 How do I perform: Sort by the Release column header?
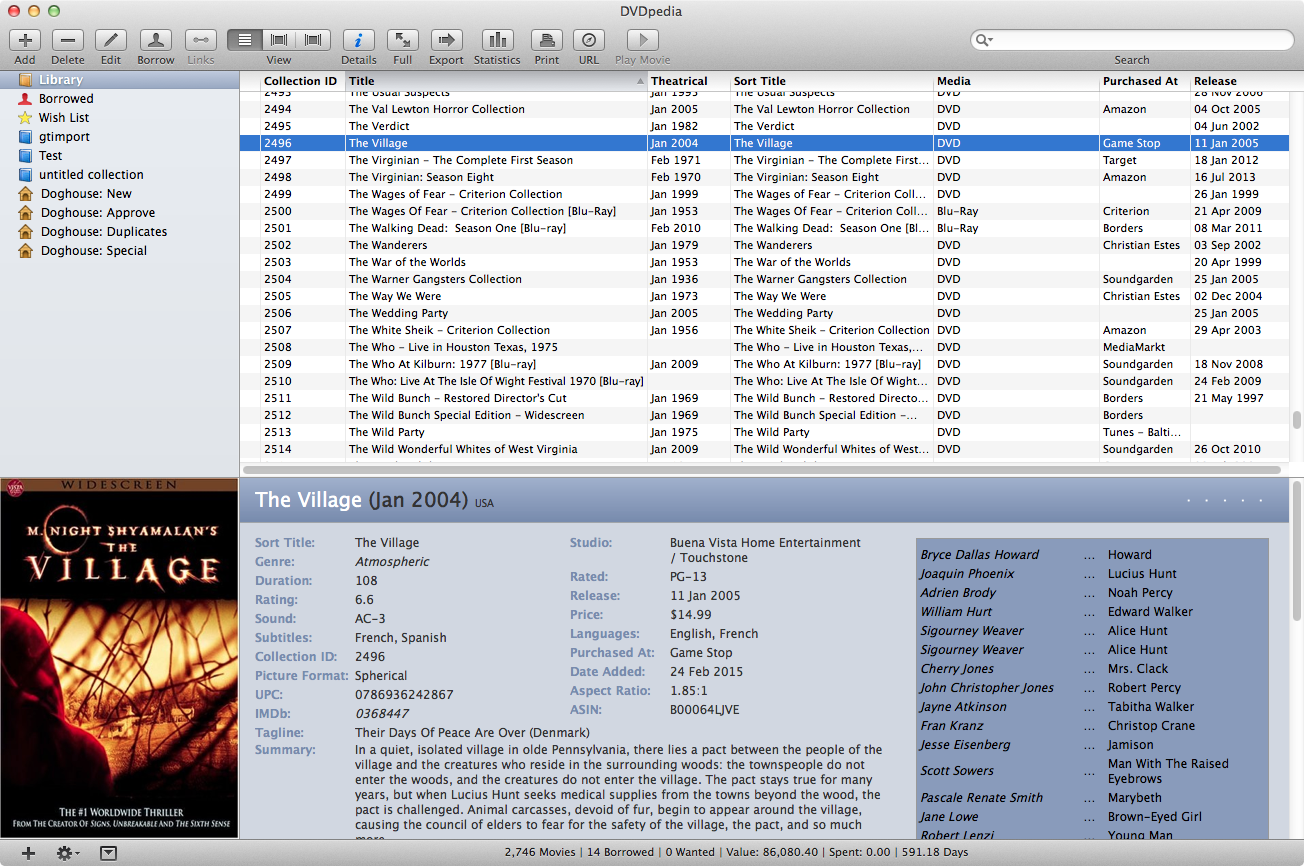1239,81
